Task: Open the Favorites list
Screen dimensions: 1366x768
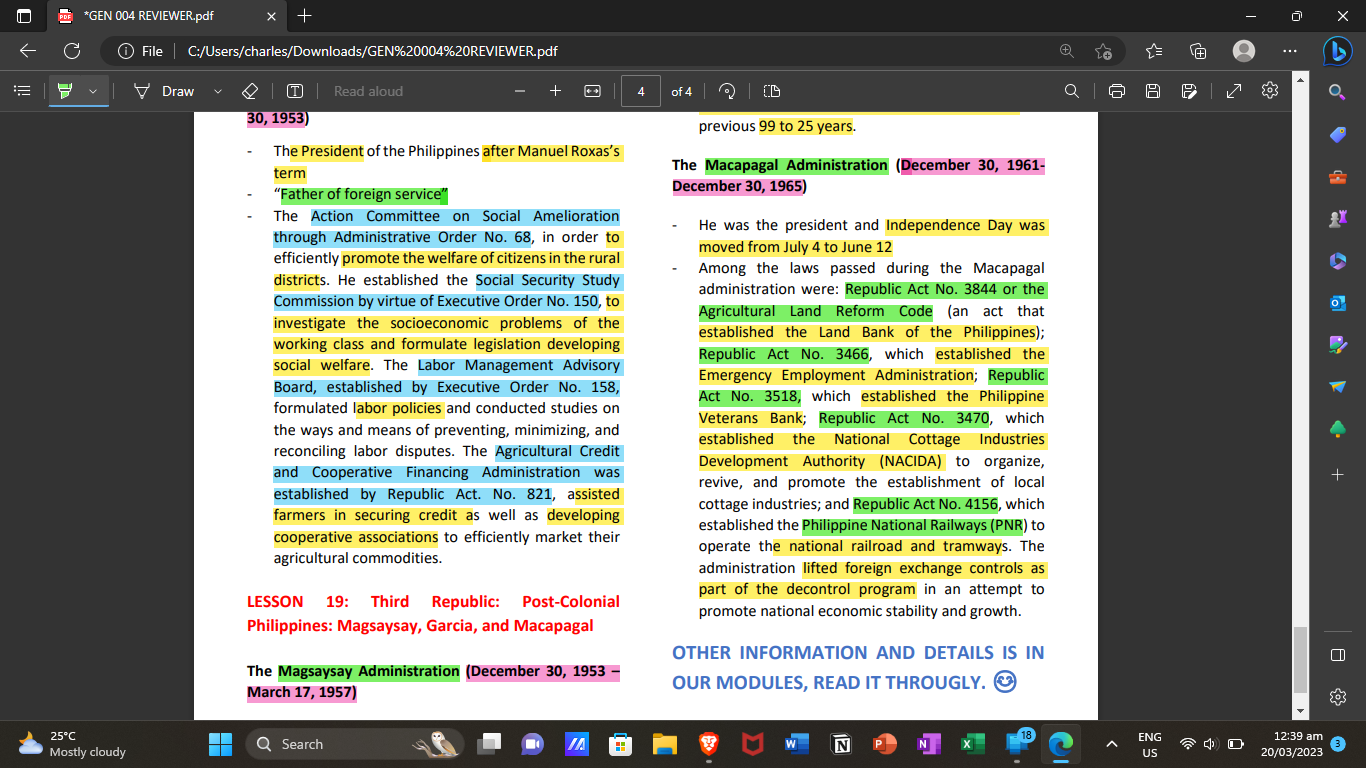Action: pos(1154,51)
